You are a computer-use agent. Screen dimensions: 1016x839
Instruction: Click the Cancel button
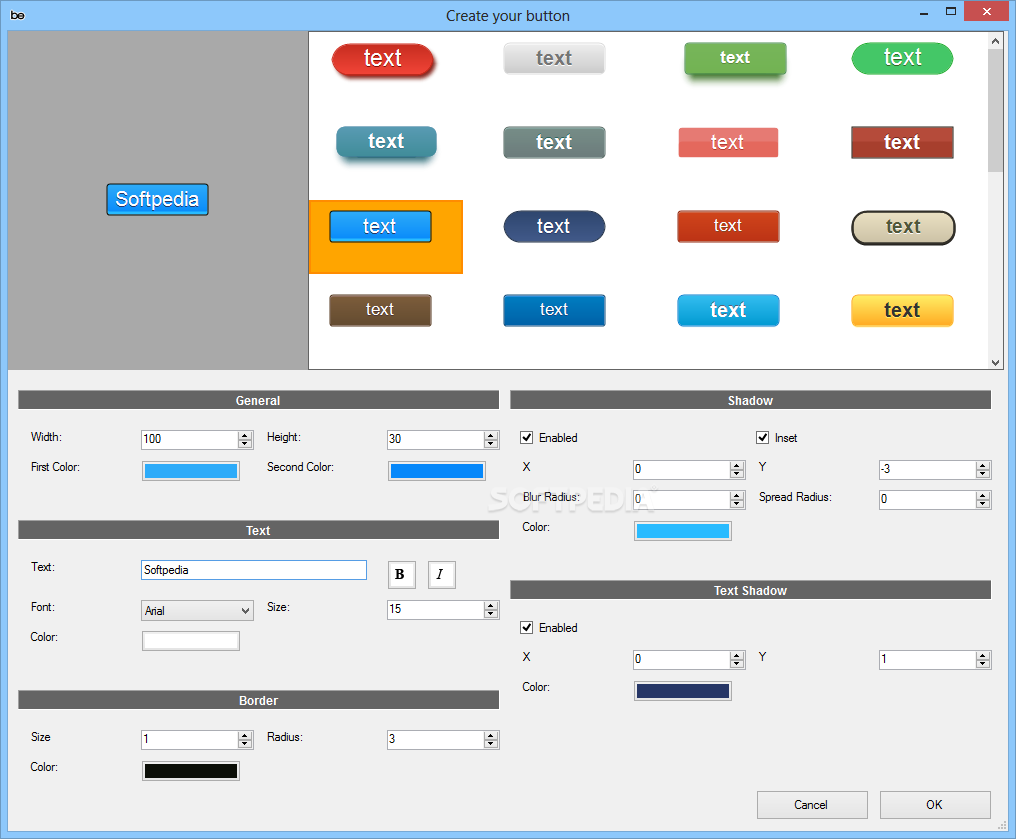click(x=811, y=805)
